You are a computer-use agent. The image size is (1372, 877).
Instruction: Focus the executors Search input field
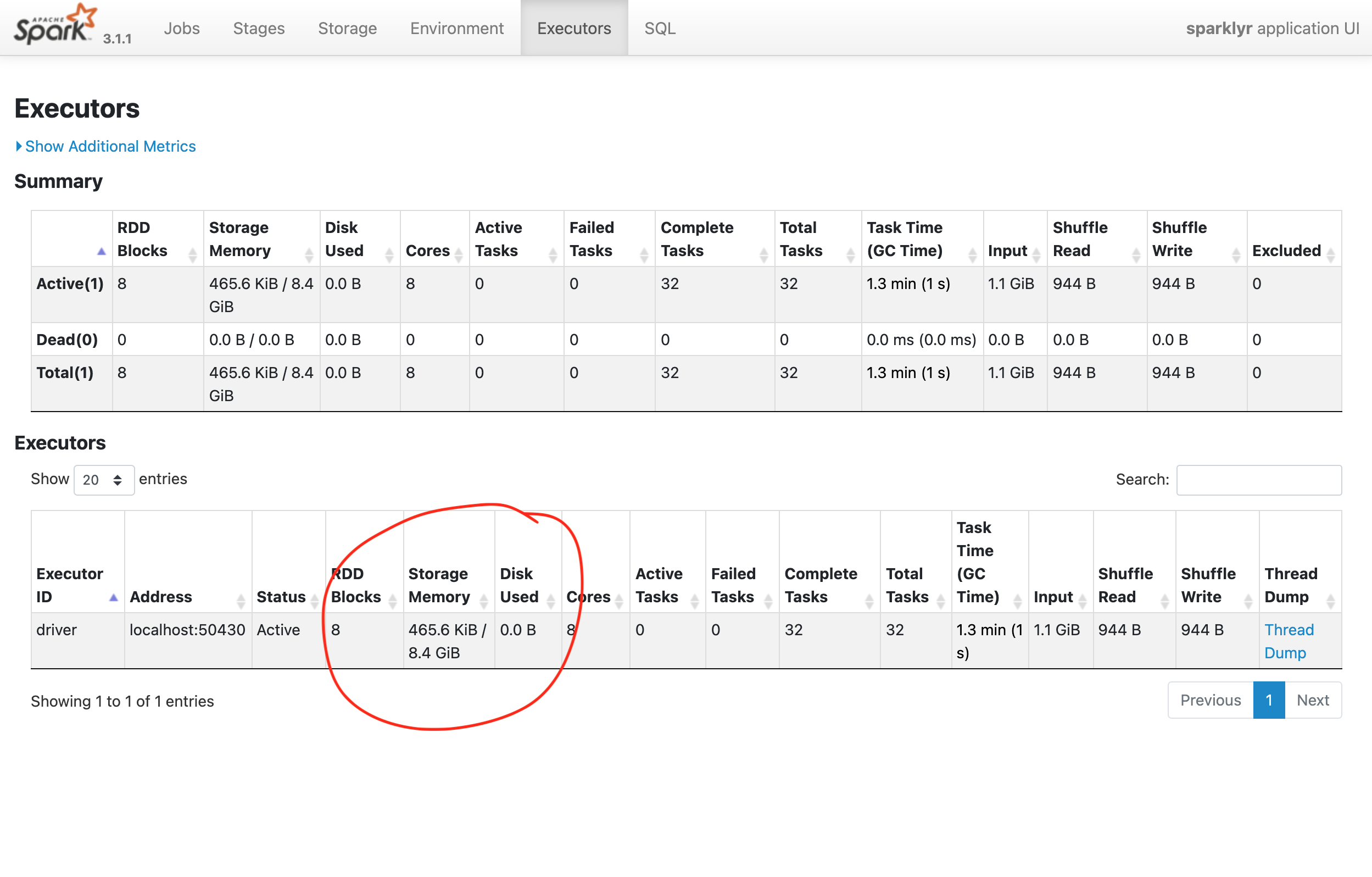pos(1259,480)
